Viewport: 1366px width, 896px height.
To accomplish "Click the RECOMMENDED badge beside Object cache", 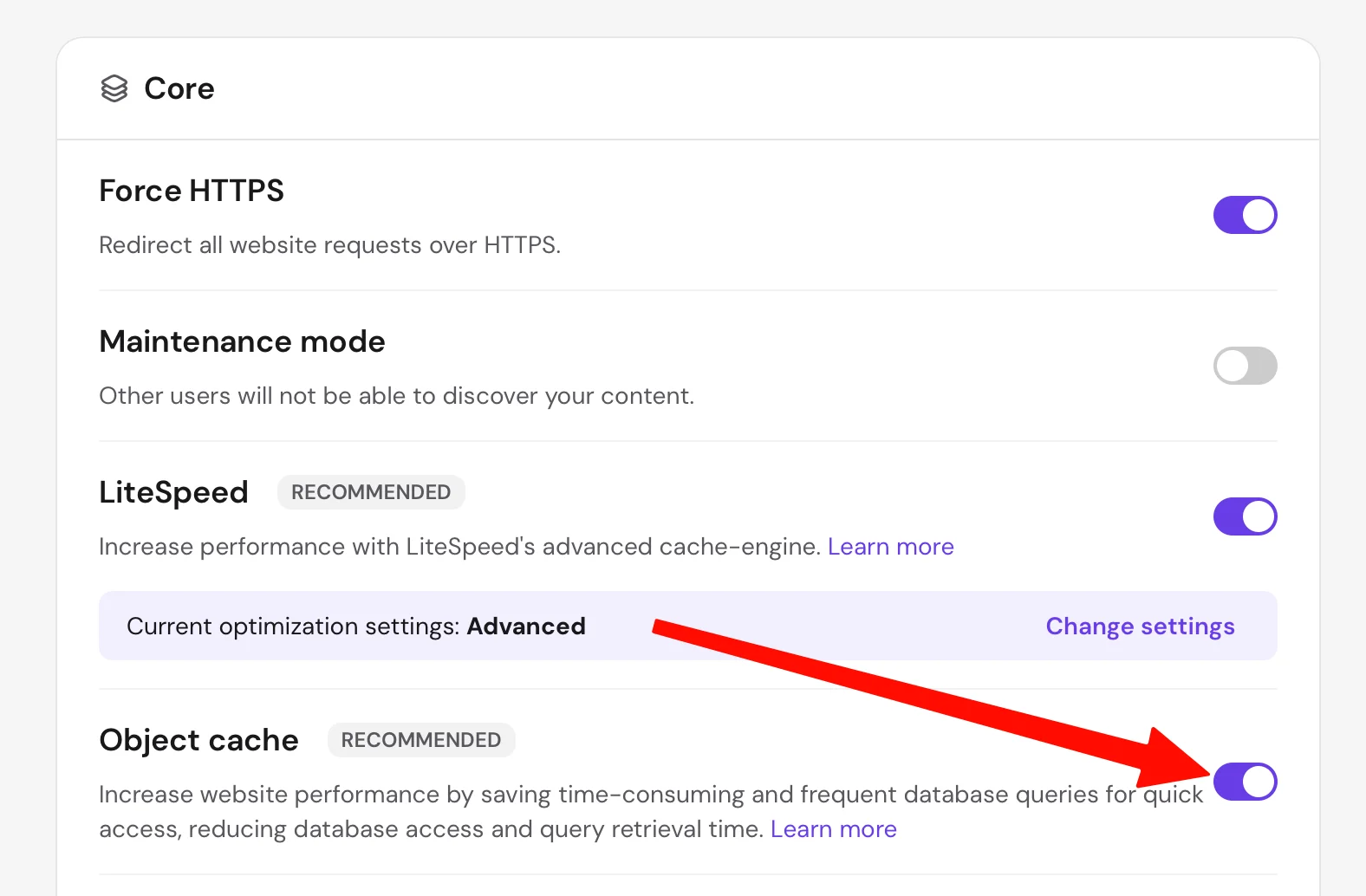I will tap(421, 740).
